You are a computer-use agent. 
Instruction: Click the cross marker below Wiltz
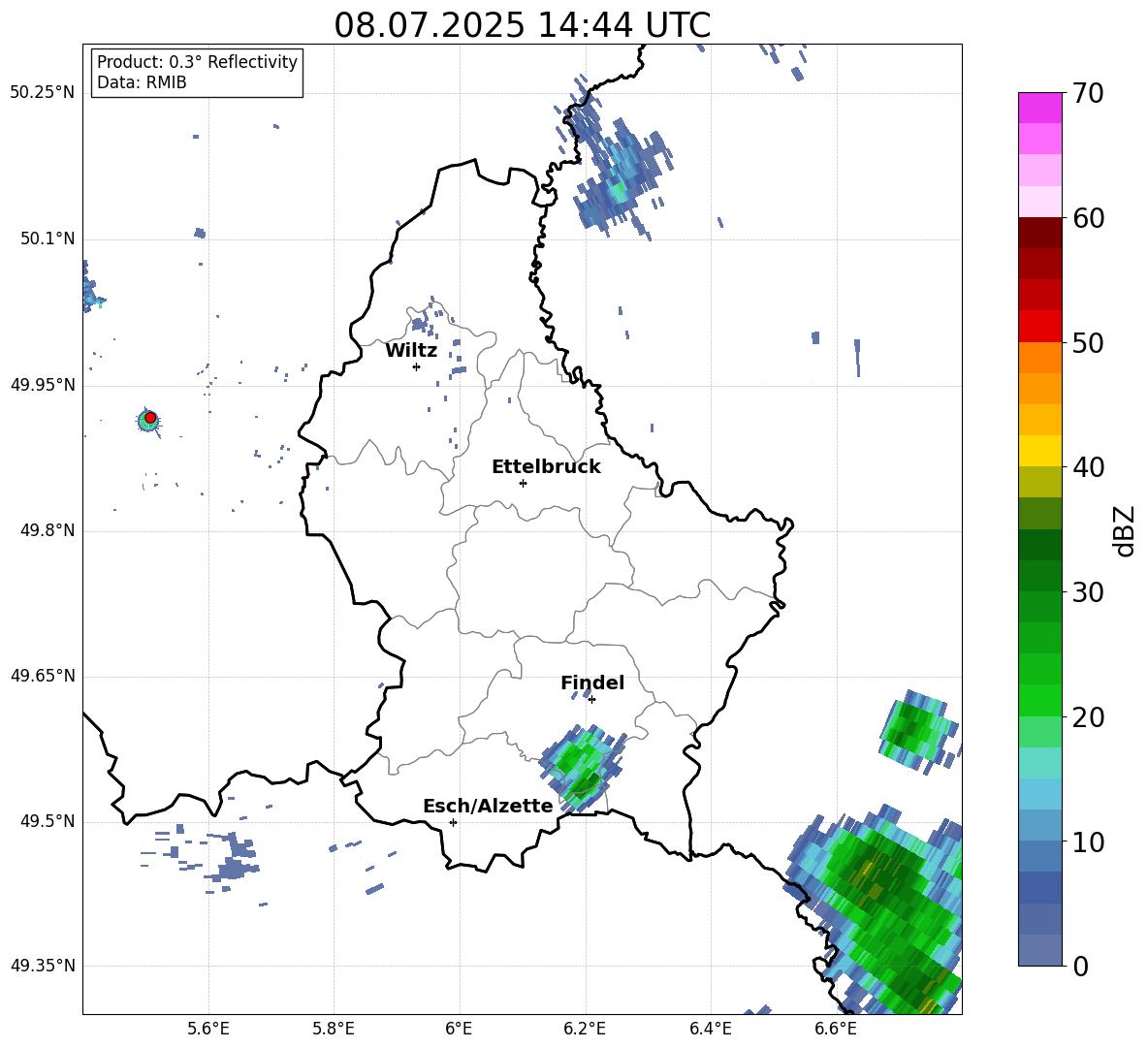pos(417,366)
